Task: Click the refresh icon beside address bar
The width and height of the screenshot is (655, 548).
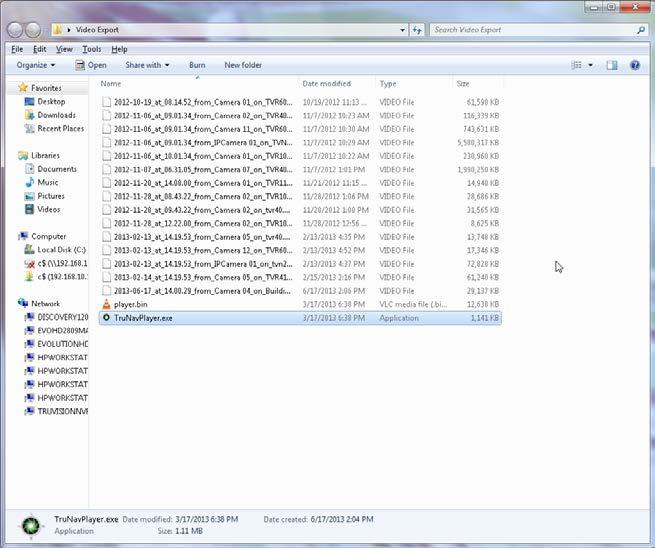Action: coord(417,30)
